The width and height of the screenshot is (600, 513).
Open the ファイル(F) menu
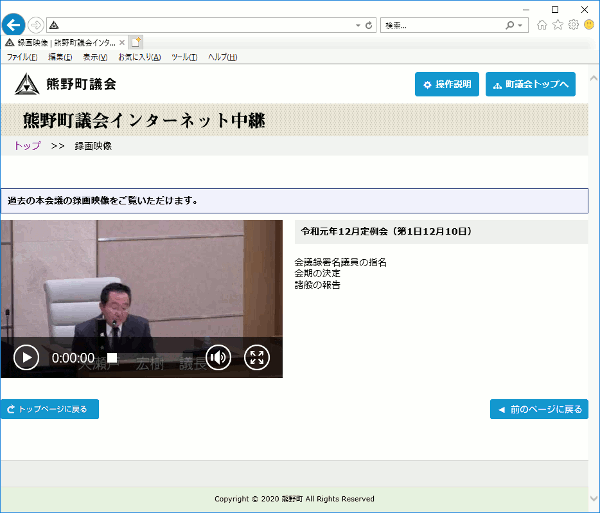click(22, 57)
